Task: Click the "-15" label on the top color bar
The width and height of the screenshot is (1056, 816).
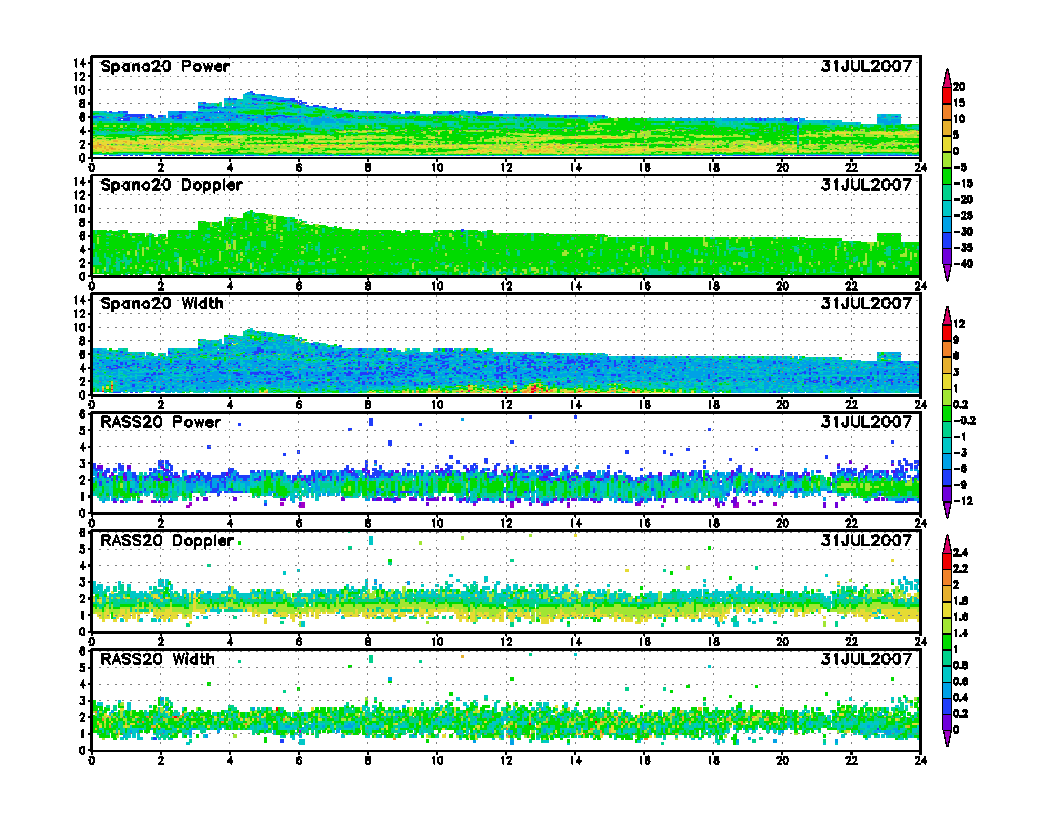Action: [962, 184]
